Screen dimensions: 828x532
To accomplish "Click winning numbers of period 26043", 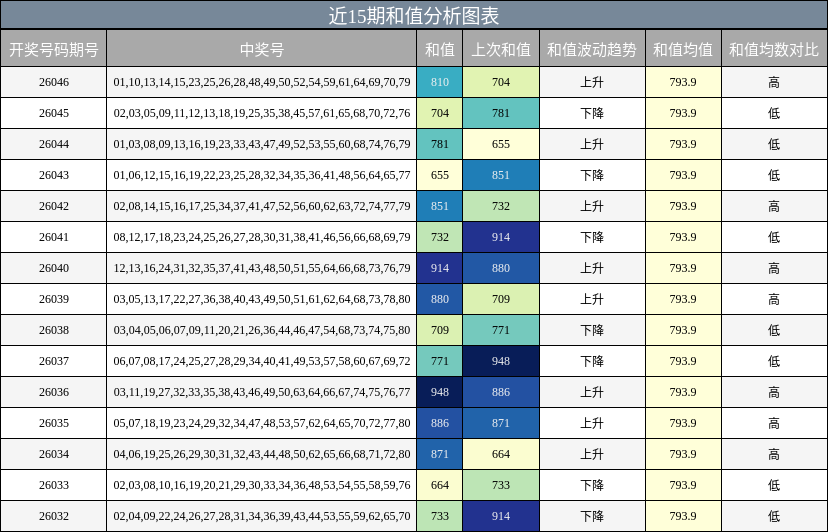I will 261,175.
